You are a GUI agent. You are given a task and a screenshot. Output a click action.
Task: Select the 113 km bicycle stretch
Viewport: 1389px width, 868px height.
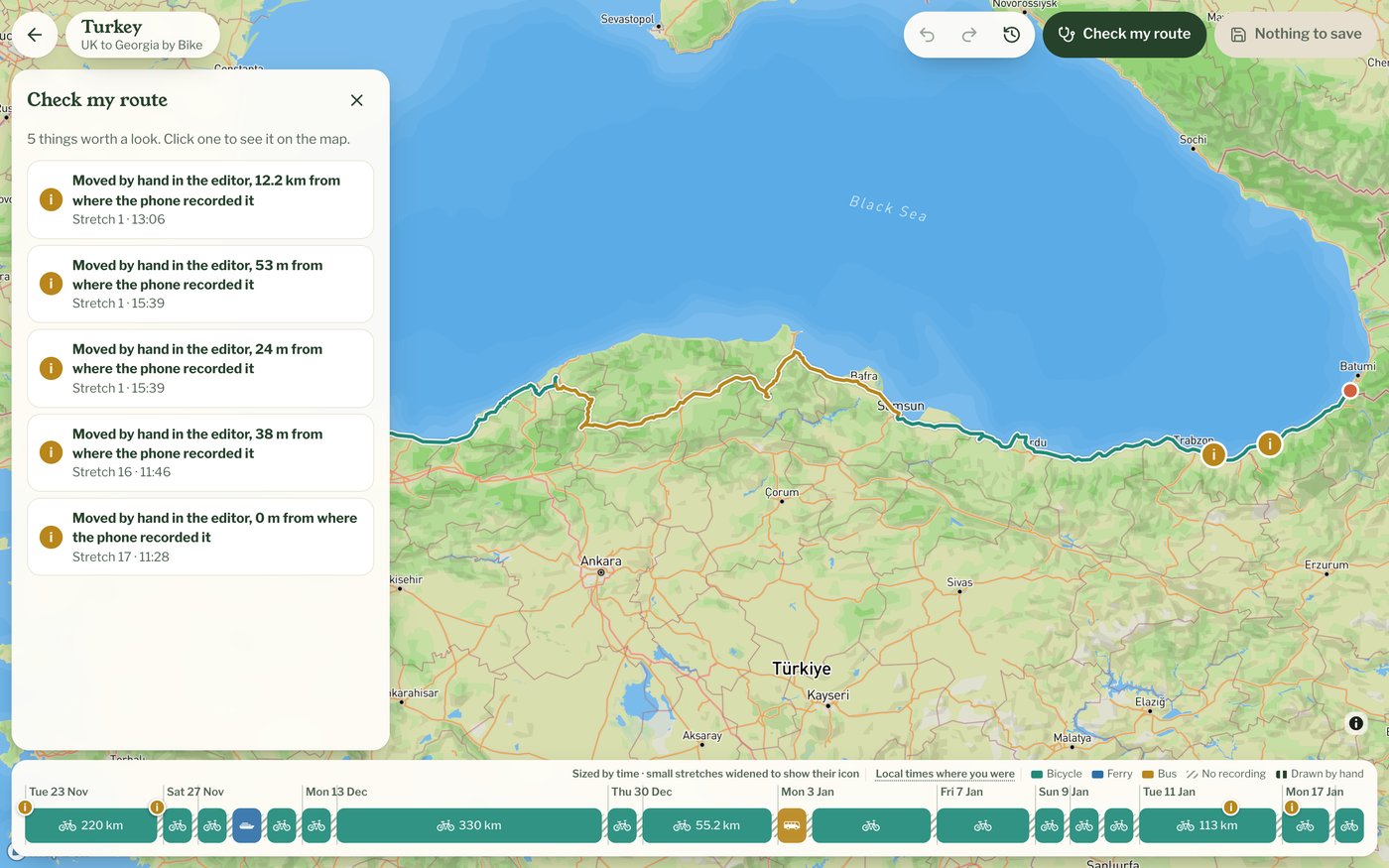[x=1207, y=825]
